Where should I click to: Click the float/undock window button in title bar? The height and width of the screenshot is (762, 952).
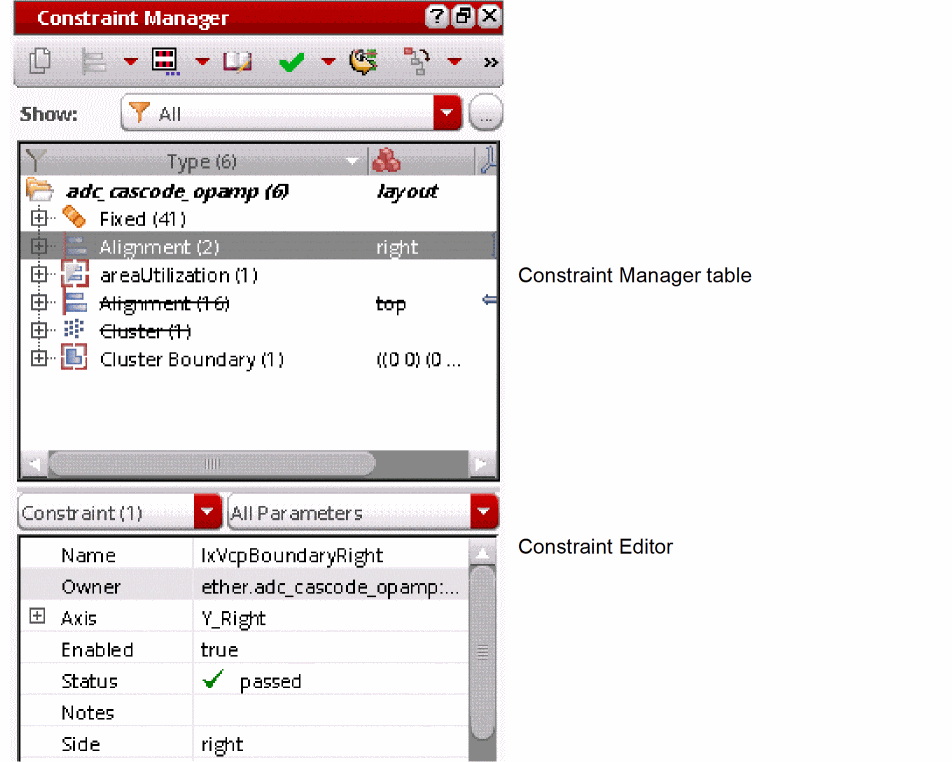pyautogui.click(x=463, y=16)
